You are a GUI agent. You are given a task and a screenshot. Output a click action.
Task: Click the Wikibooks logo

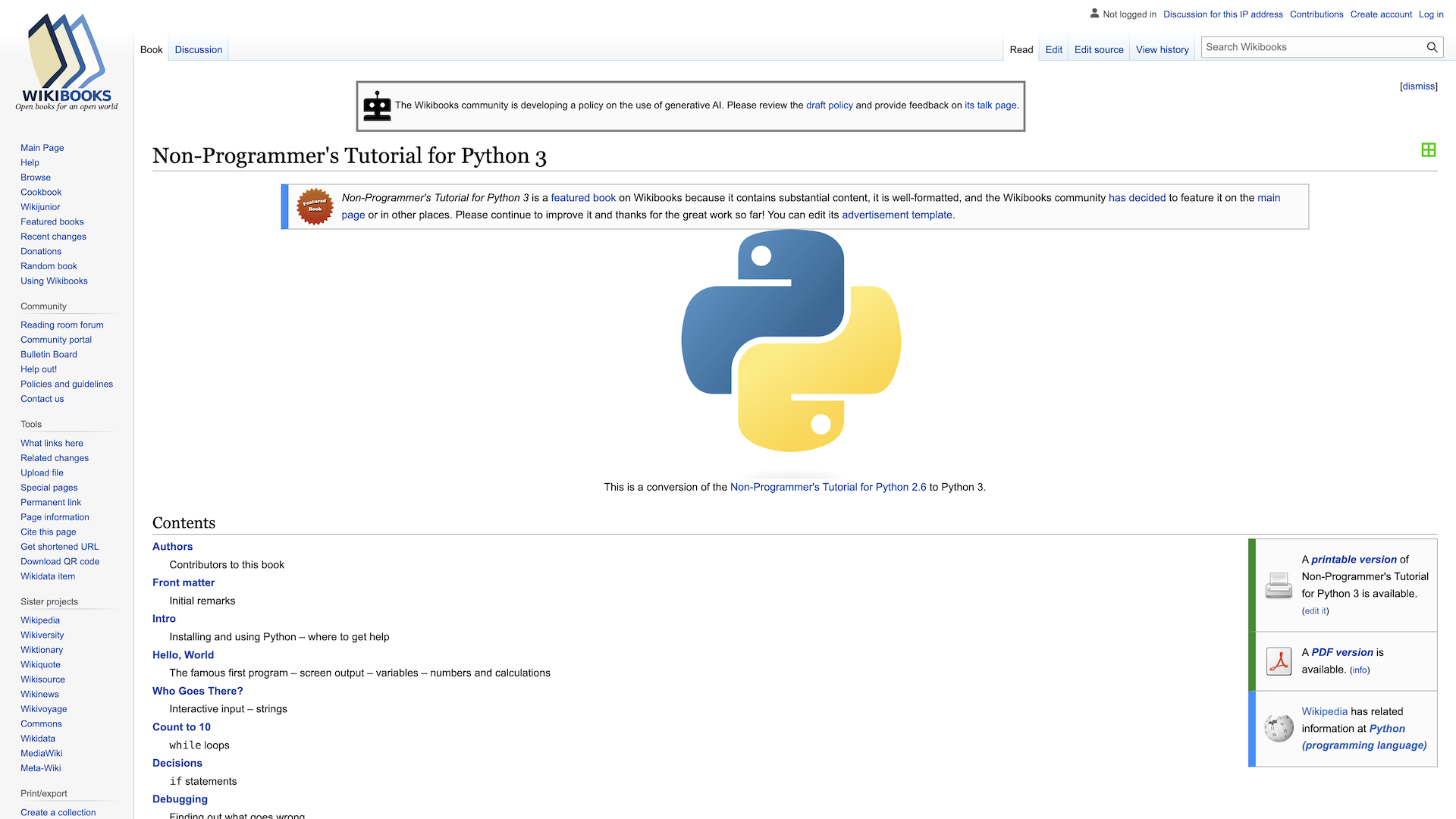coord(67,64)
